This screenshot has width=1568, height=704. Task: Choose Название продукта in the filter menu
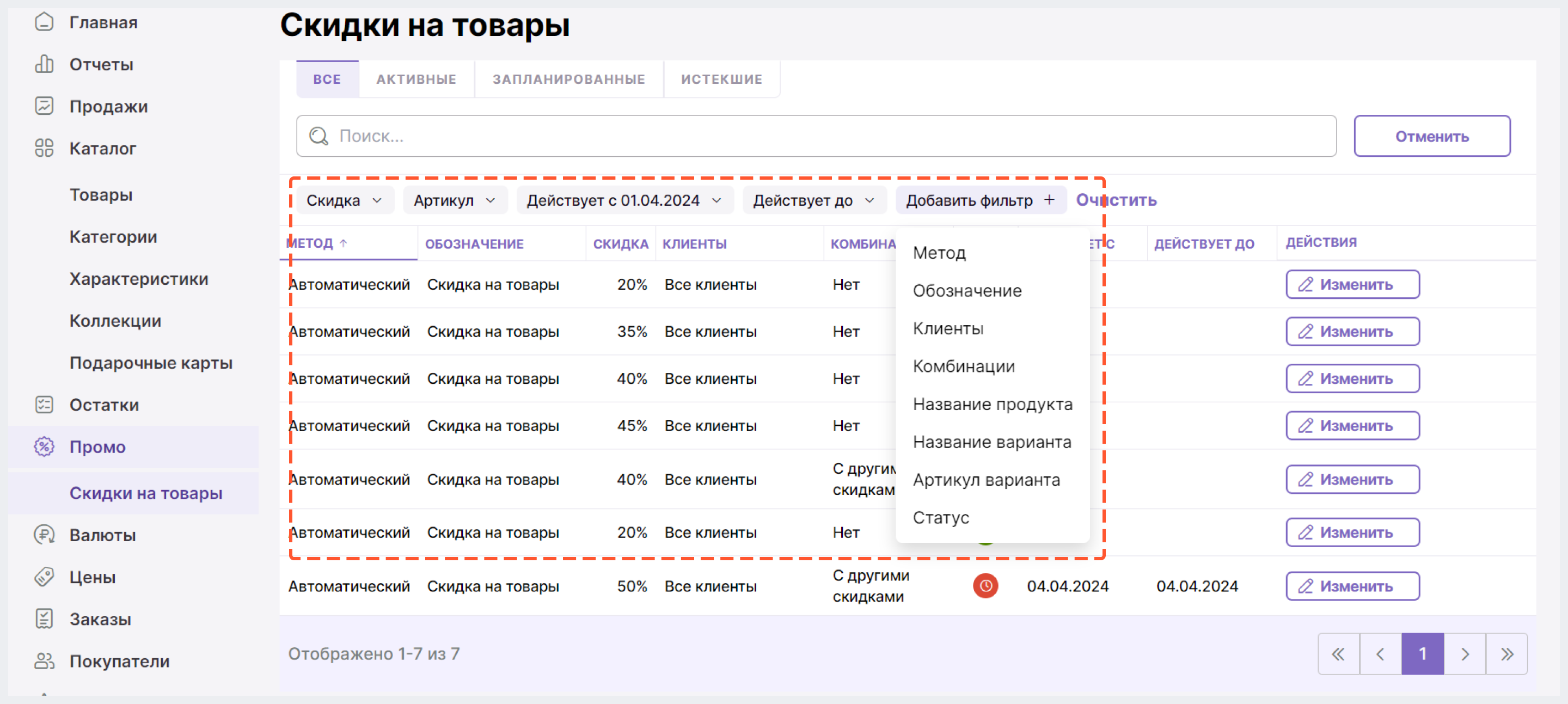tap(993, 403)
